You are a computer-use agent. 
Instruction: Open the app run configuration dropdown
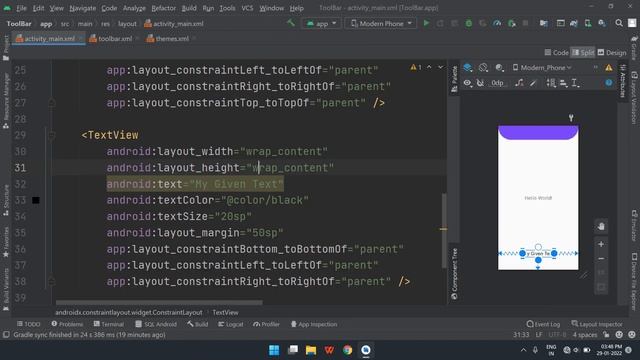coord(322,23)
